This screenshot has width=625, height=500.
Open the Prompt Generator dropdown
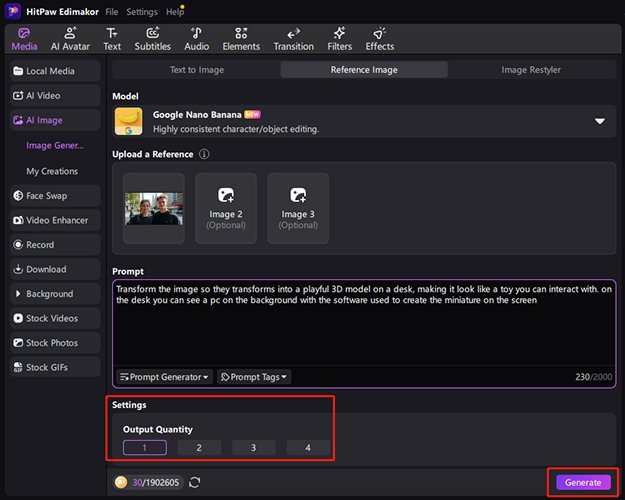(x=164, y=377)
